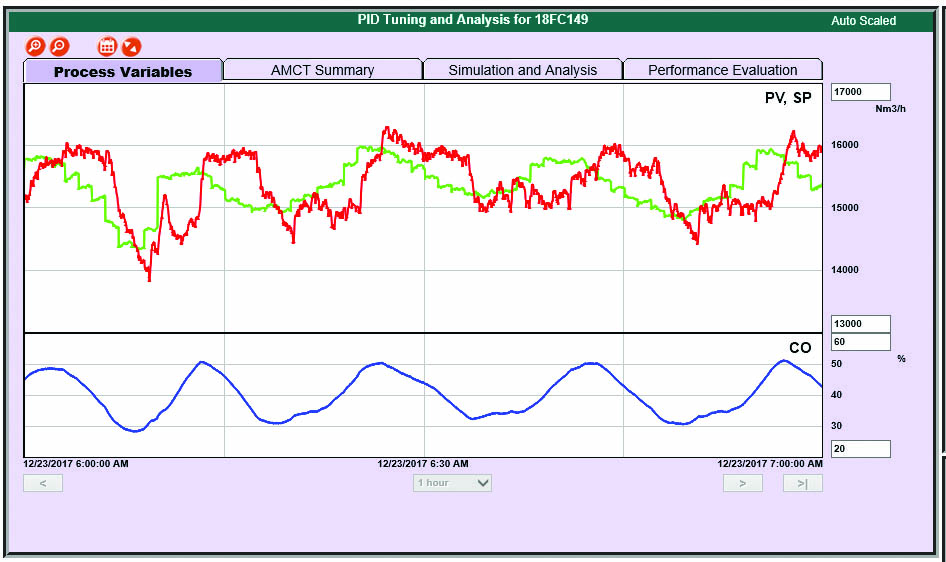Click the zoom in magnifier icon
The image size is (946, 562).
click(x=35, y=46)
